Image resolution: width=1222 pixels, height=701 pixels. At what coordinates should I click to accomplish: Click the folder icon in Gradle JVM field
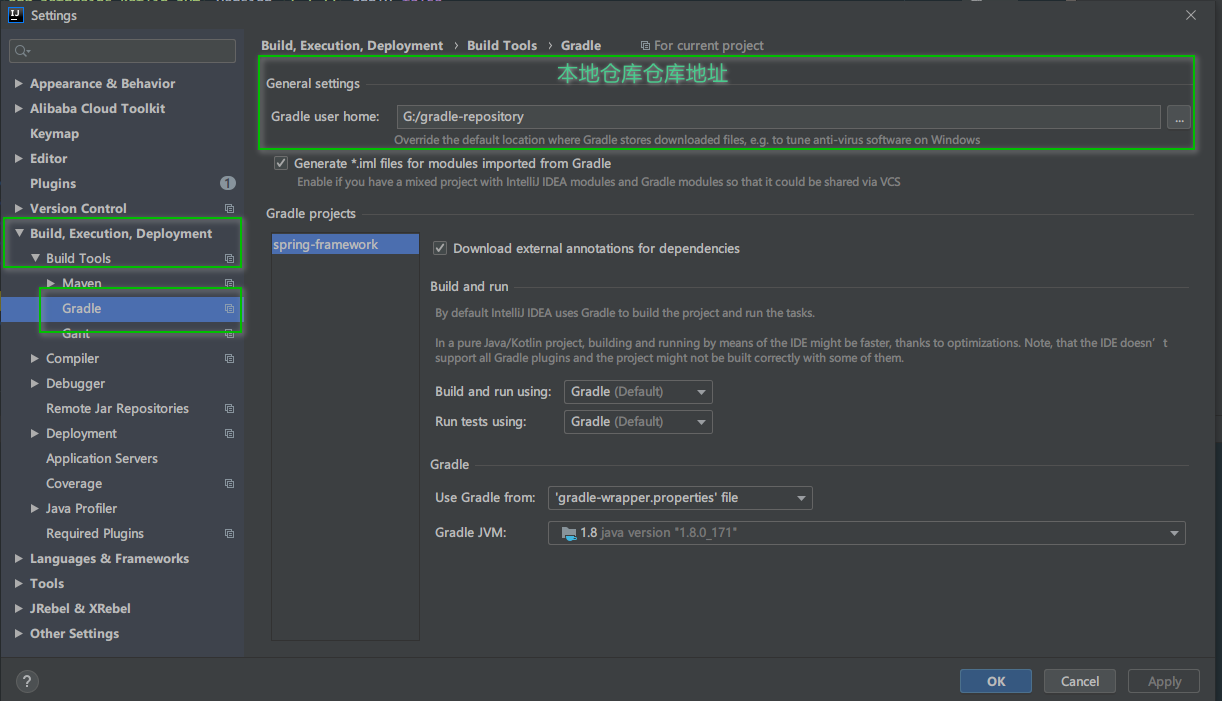(569, 533)
